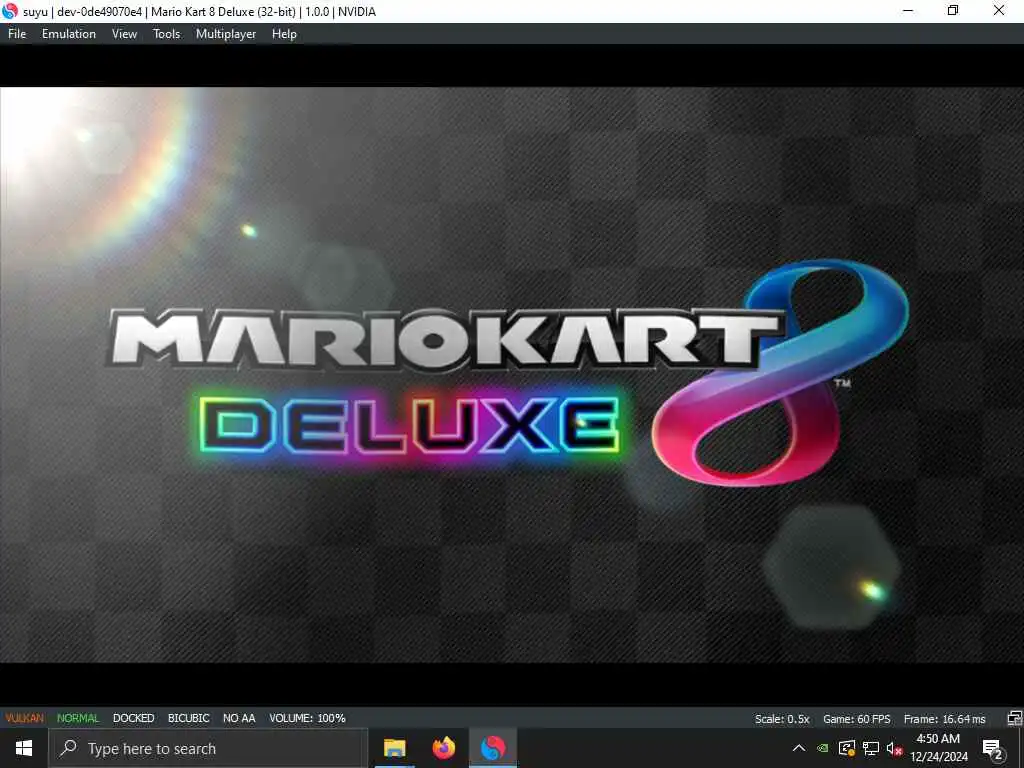Open the network tray icon
The height and width of the screenshot is (768, 1024).
tap(871, 748)
